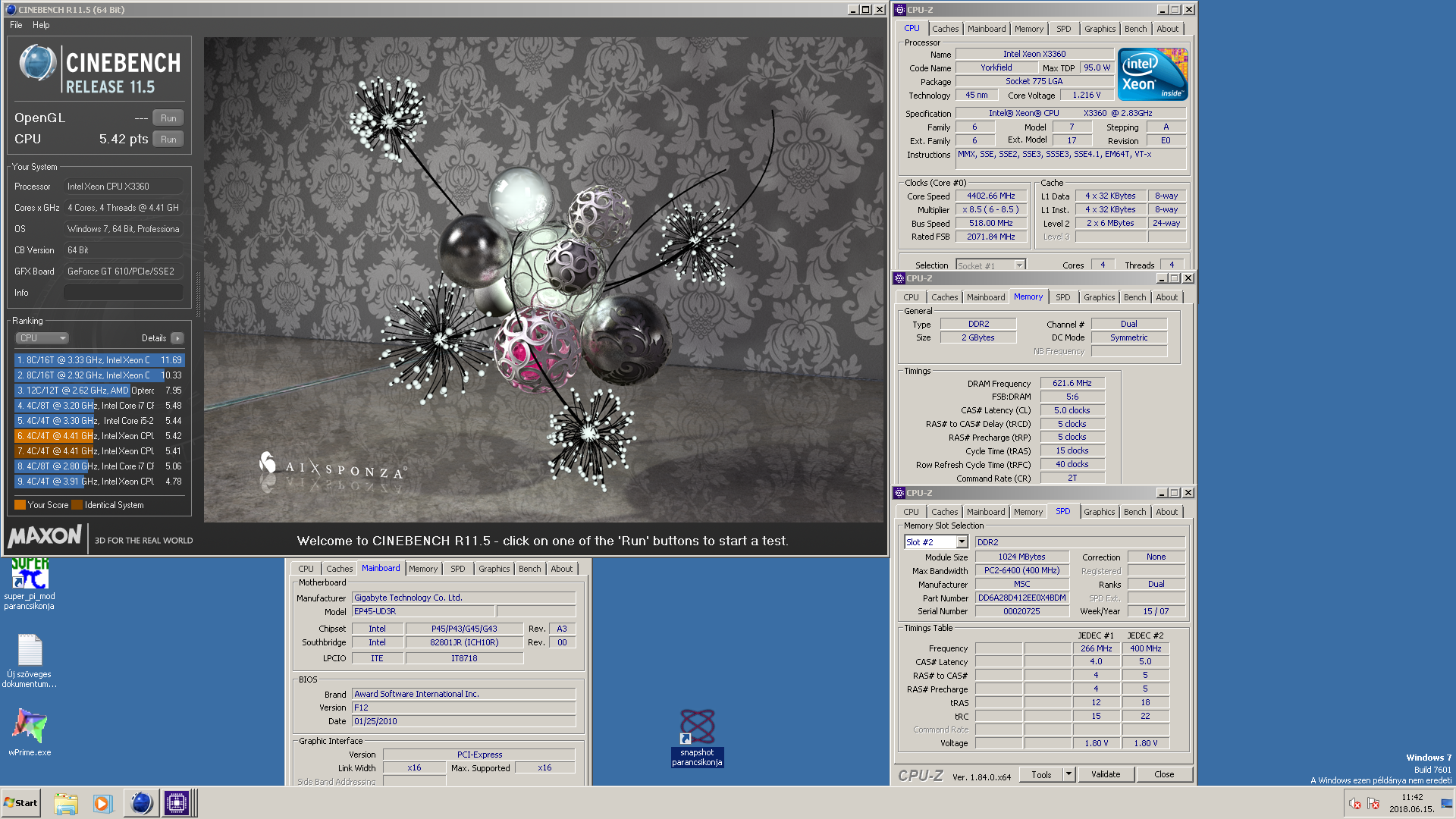The width and height of the screenshot is (1456, 819).
Task: Click the Max Bandwidth PC2-6400 (400 MHz) value
Action: click(x=1021, y=570)
